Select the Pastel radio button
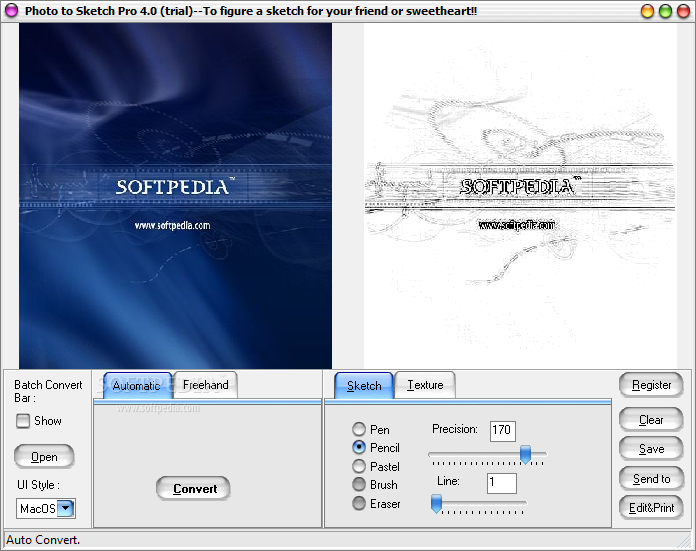Screen dimensions: 696x551 pyautogui.click(x=359, y=466)
